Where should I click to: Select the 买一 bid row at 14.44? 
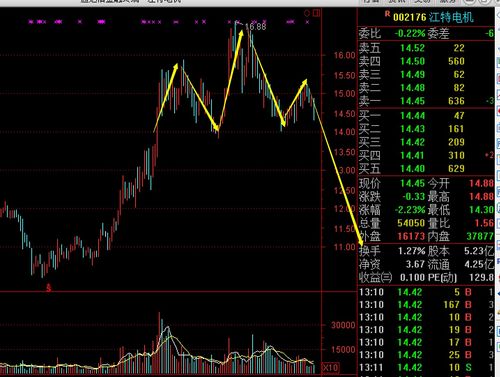(426, 116)
